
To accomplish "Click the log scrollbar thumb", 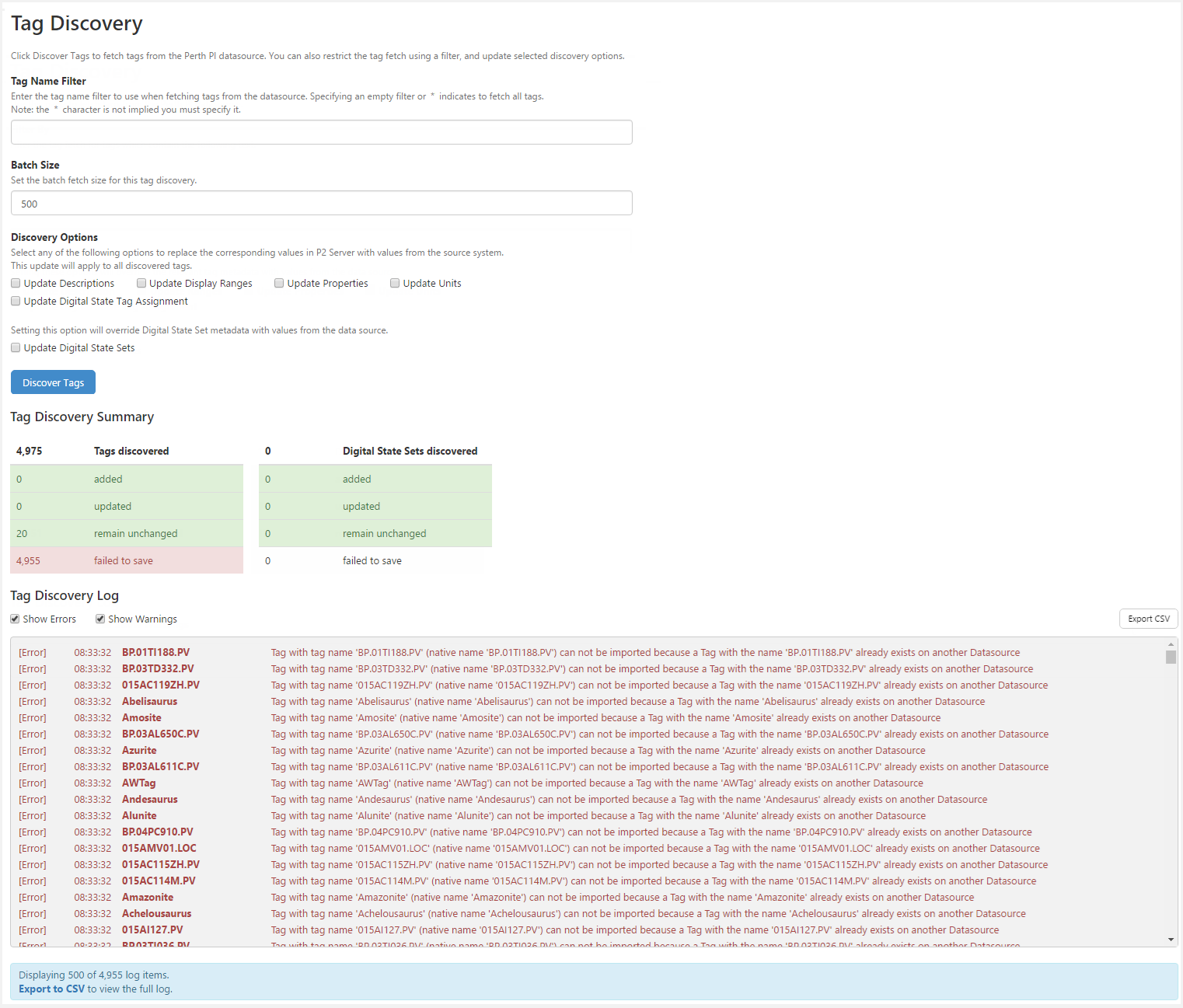I will tap(1171, 657).
